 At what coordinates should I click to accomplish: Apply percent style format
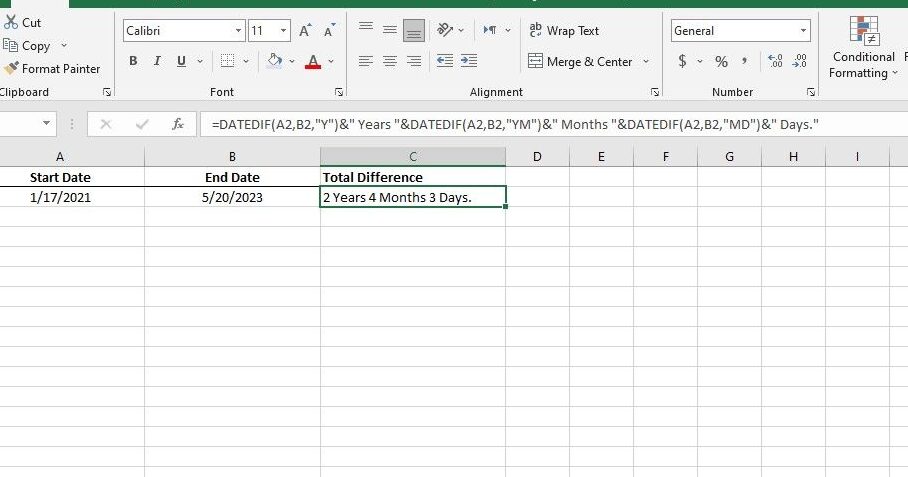pyautogui.click(x=721, y=61)
